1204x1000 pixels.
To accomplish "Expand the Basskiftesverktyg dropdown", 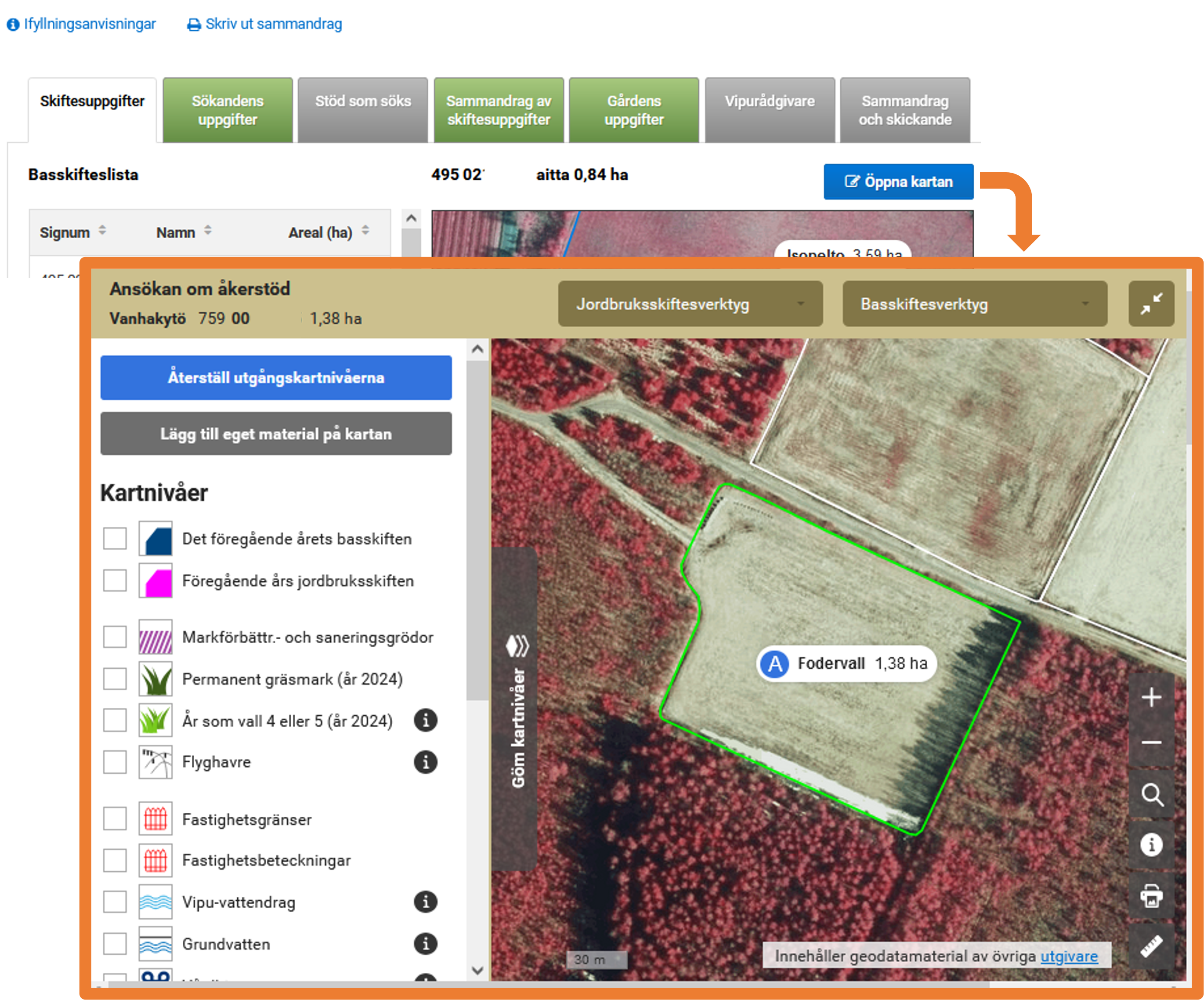I will 974,304.
